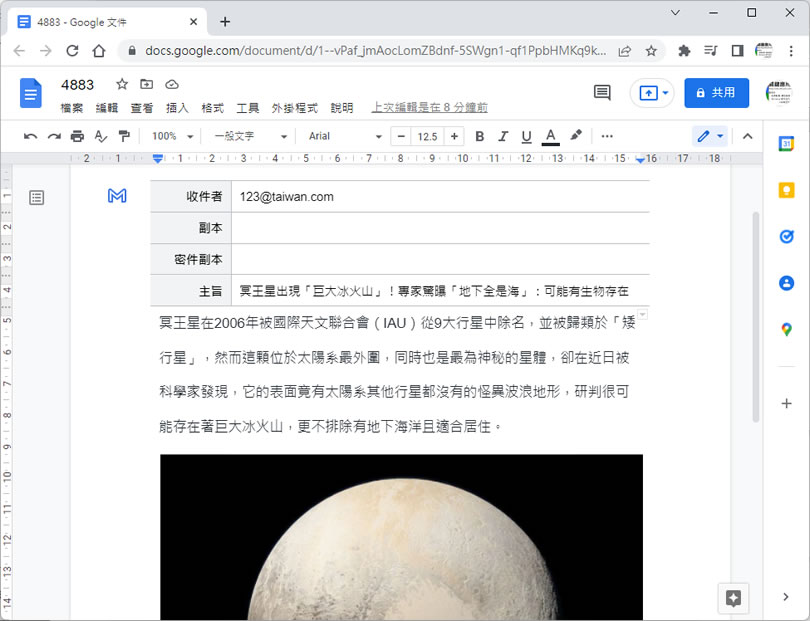Click the 收件者 email address field
Viewport: 810px width, 621px height.
(x=439, y=197)
